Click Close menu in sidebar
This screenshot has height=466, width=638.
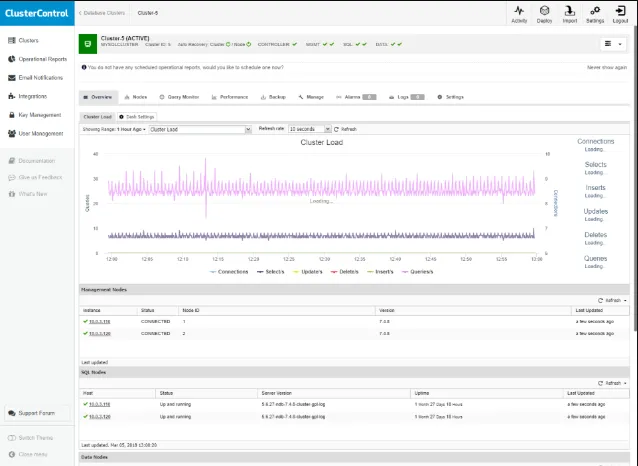(x=28, y=454)
